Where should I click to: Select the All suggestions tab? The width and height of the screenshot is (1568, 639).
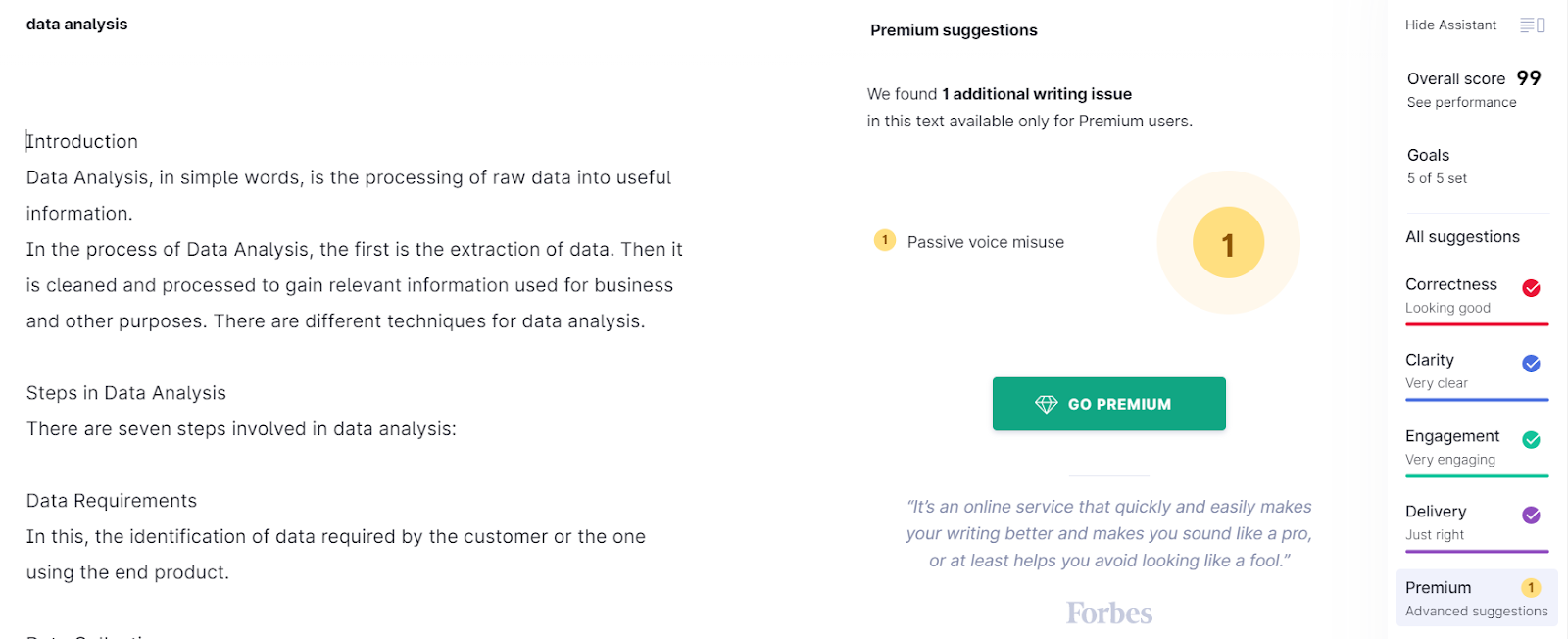[x=1462, y=237]
